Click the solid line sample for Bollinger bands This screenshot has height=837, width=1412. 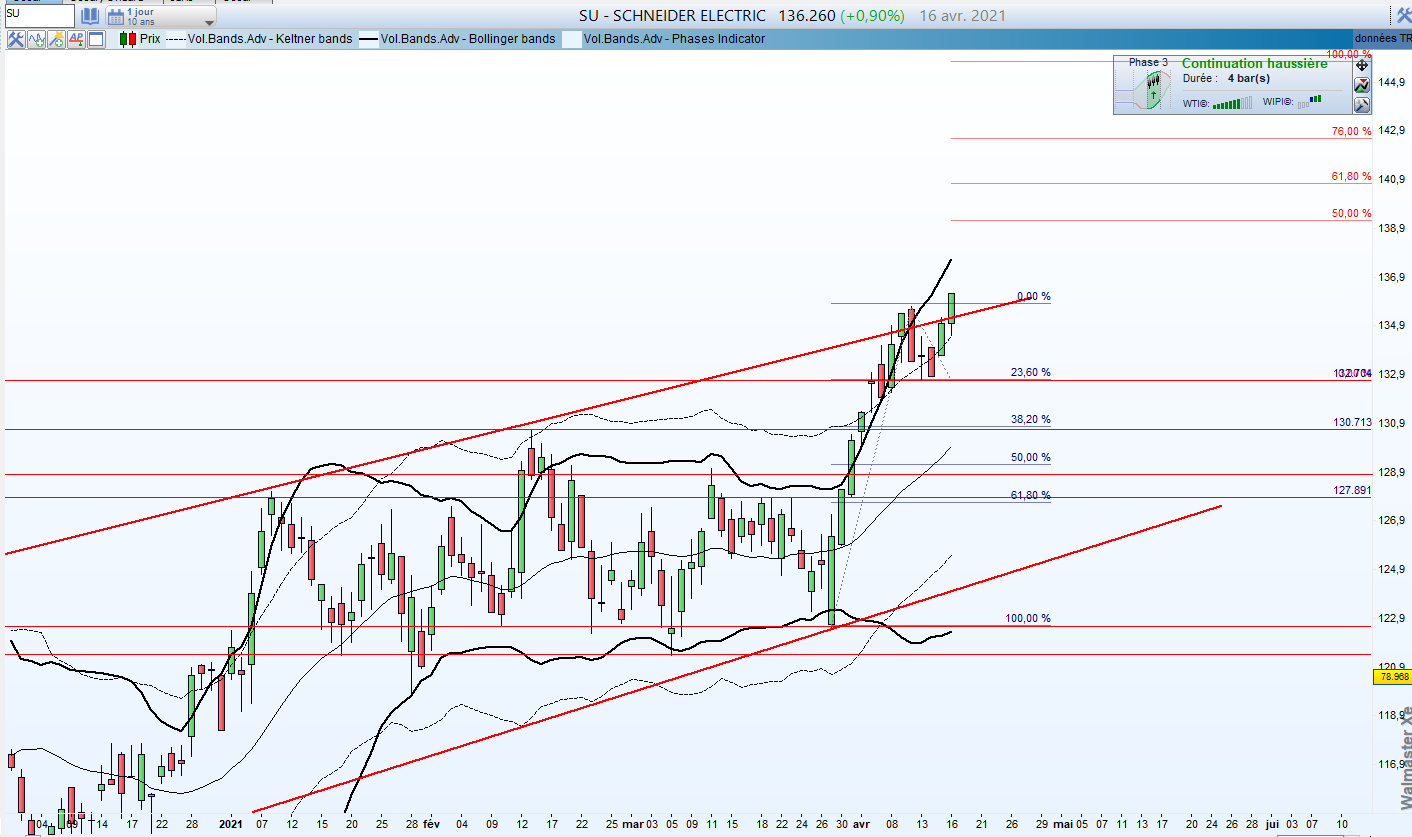click(x=369, y=39)
